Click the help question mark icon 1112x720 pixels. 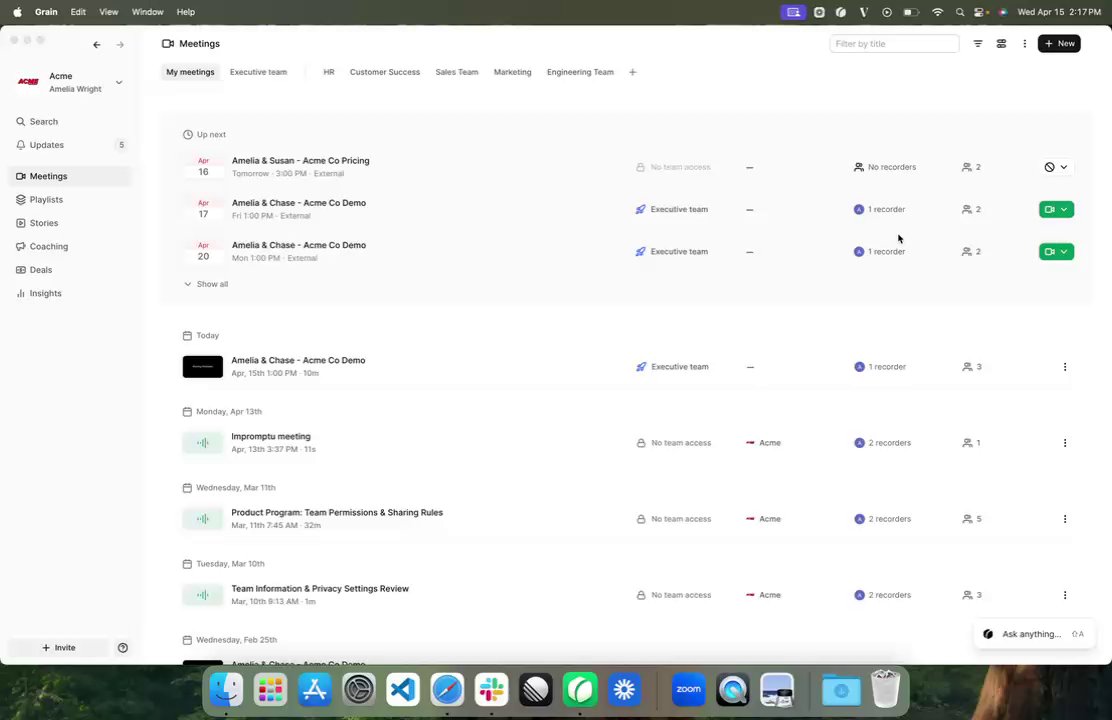pyautogui.click(x=123, y=648)
